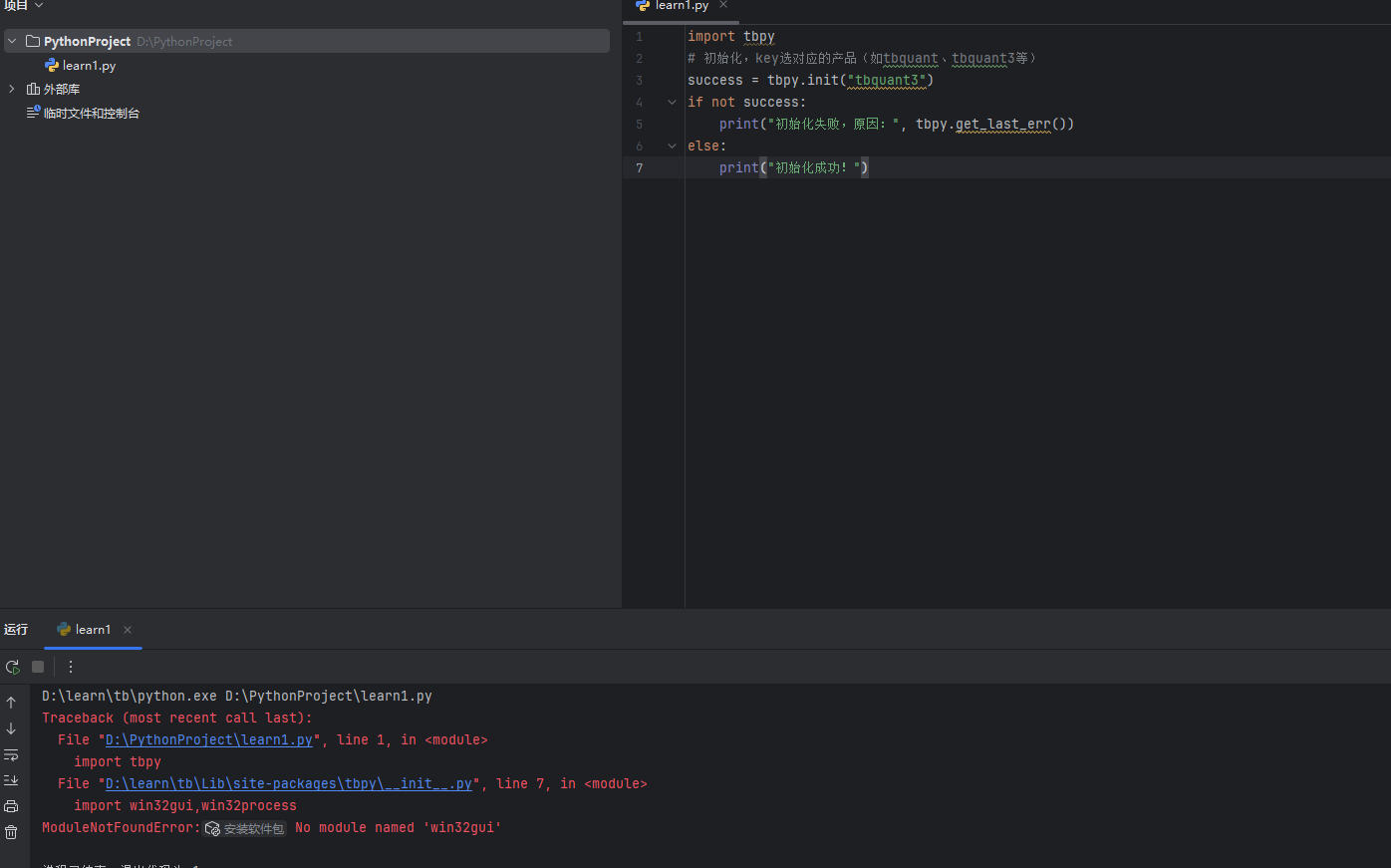
Task: Click the print icon in run panel
Action: [x=11, y=806]
